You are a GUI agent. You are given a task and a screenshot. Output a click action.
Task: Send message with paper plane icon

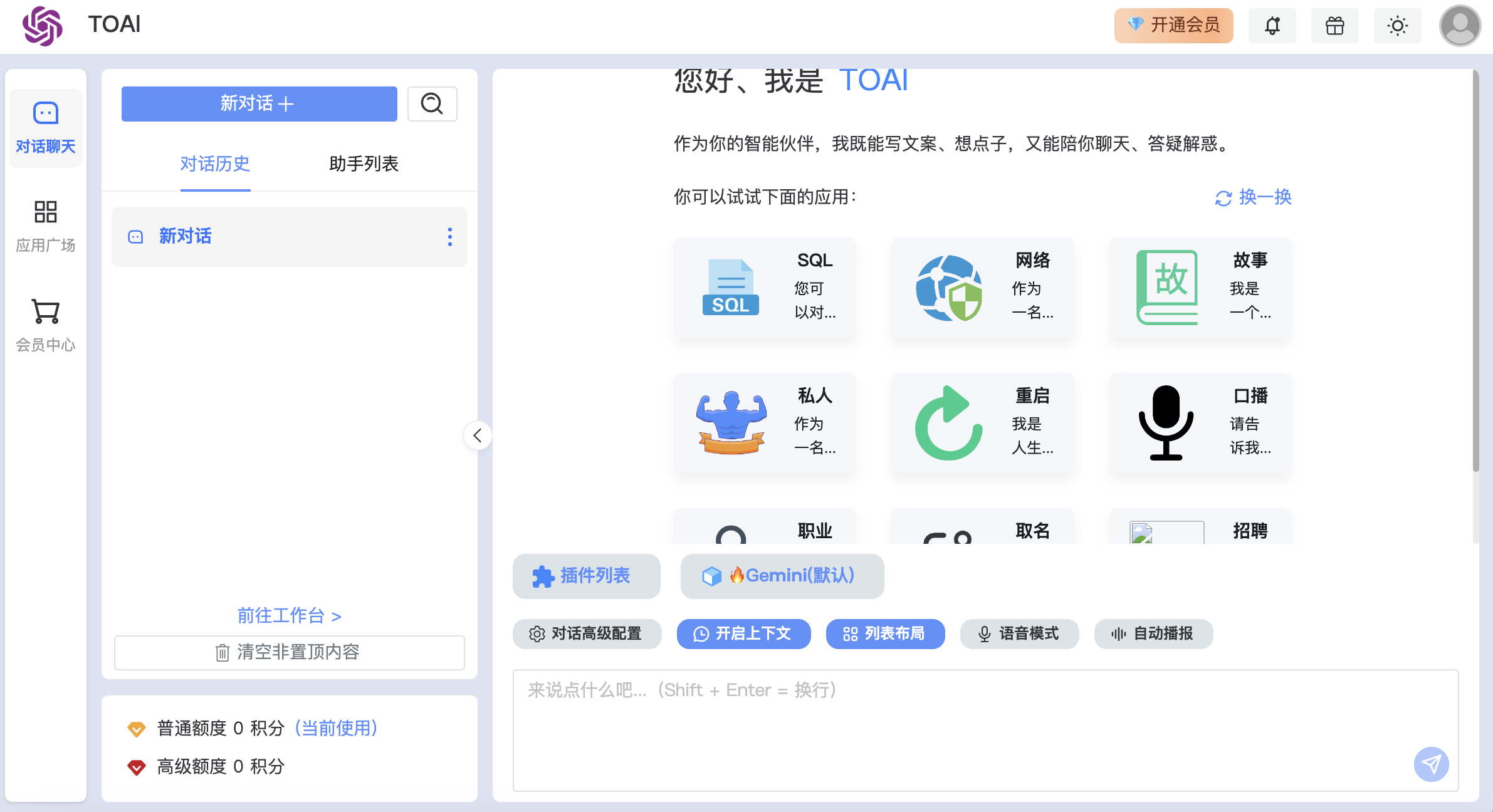pos(1431,764)
